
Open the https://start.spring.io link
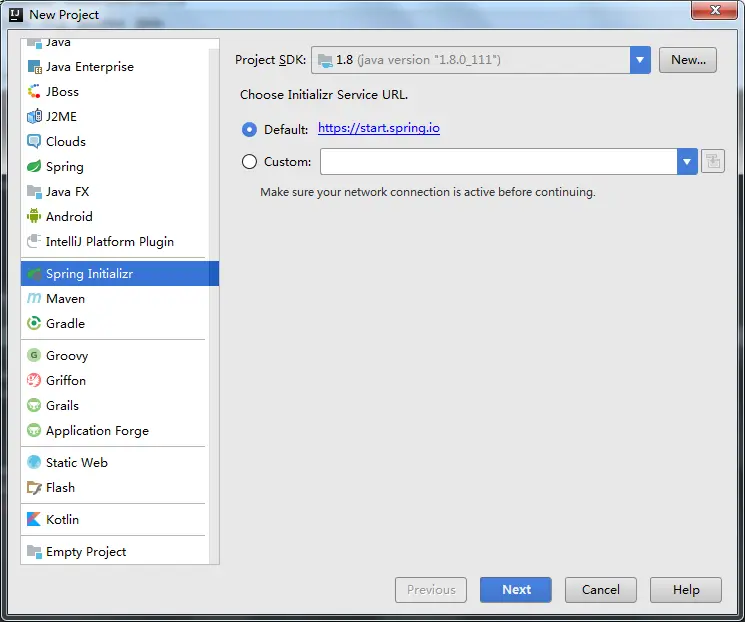click(379, 128)
